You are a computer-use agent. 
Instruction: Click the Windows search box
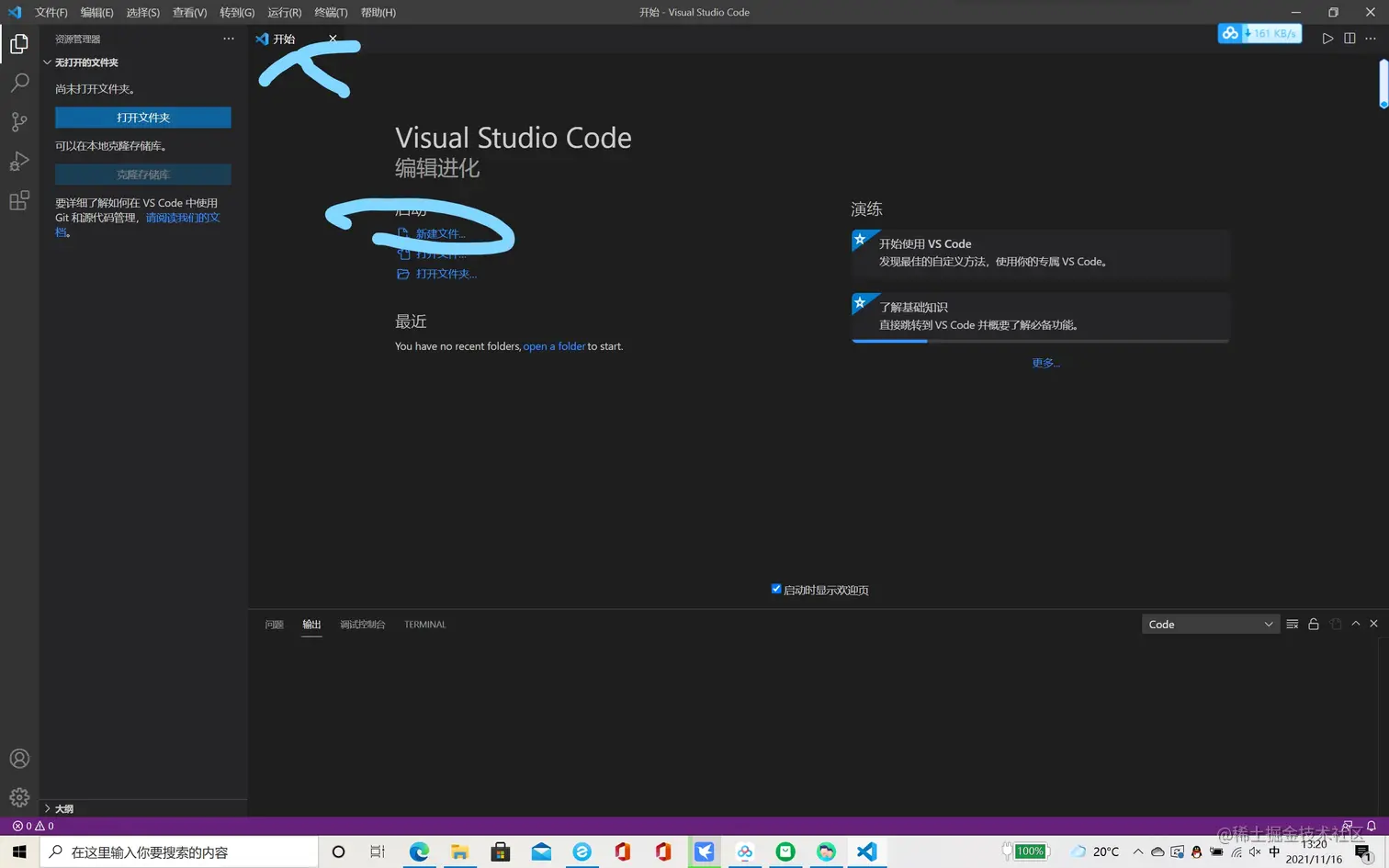tap(179, 851)
